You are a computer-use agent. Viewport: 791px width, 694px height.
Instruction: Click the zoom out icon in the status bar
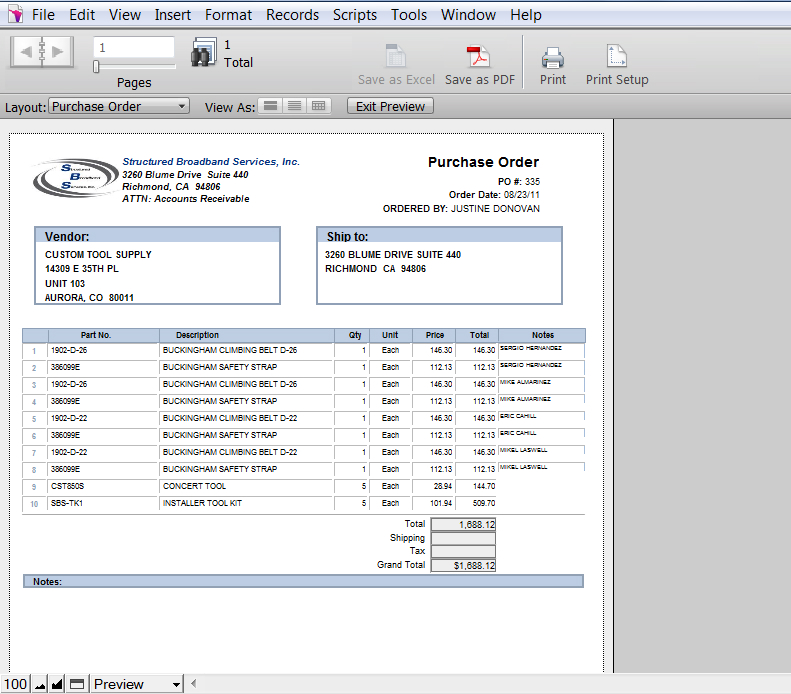(40, 684)
